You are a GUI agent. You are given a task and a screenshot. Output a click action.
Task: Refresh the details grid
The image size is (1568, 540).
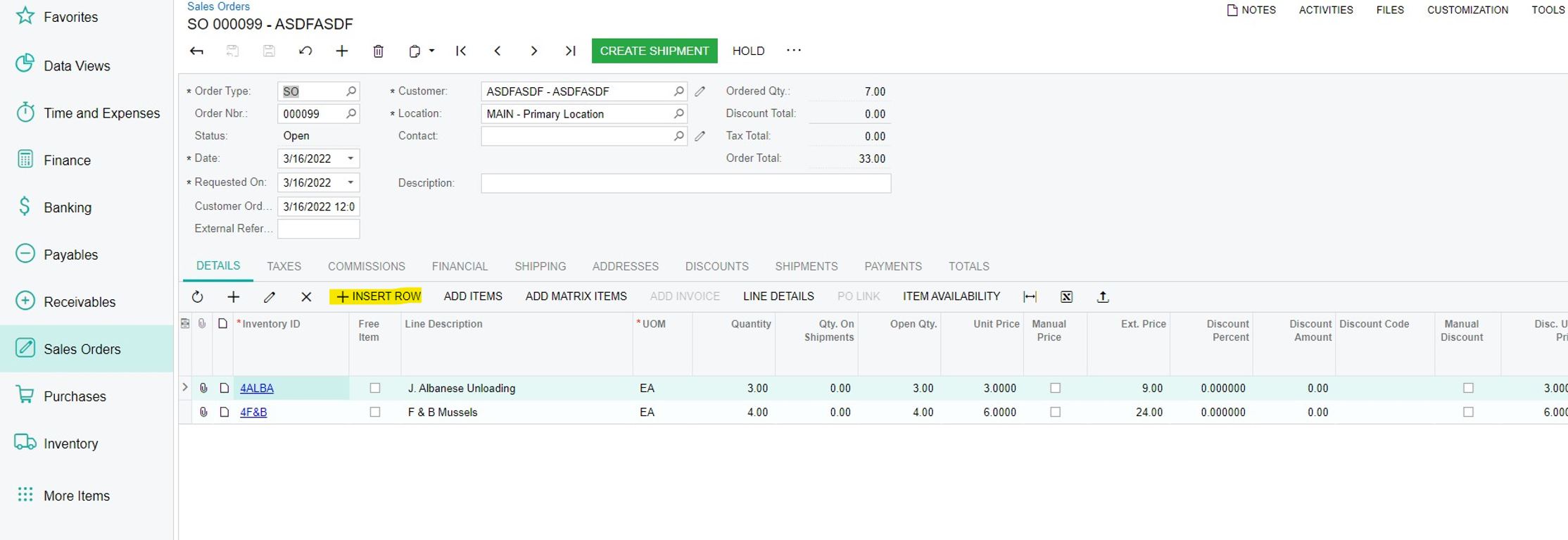point(198,297)
